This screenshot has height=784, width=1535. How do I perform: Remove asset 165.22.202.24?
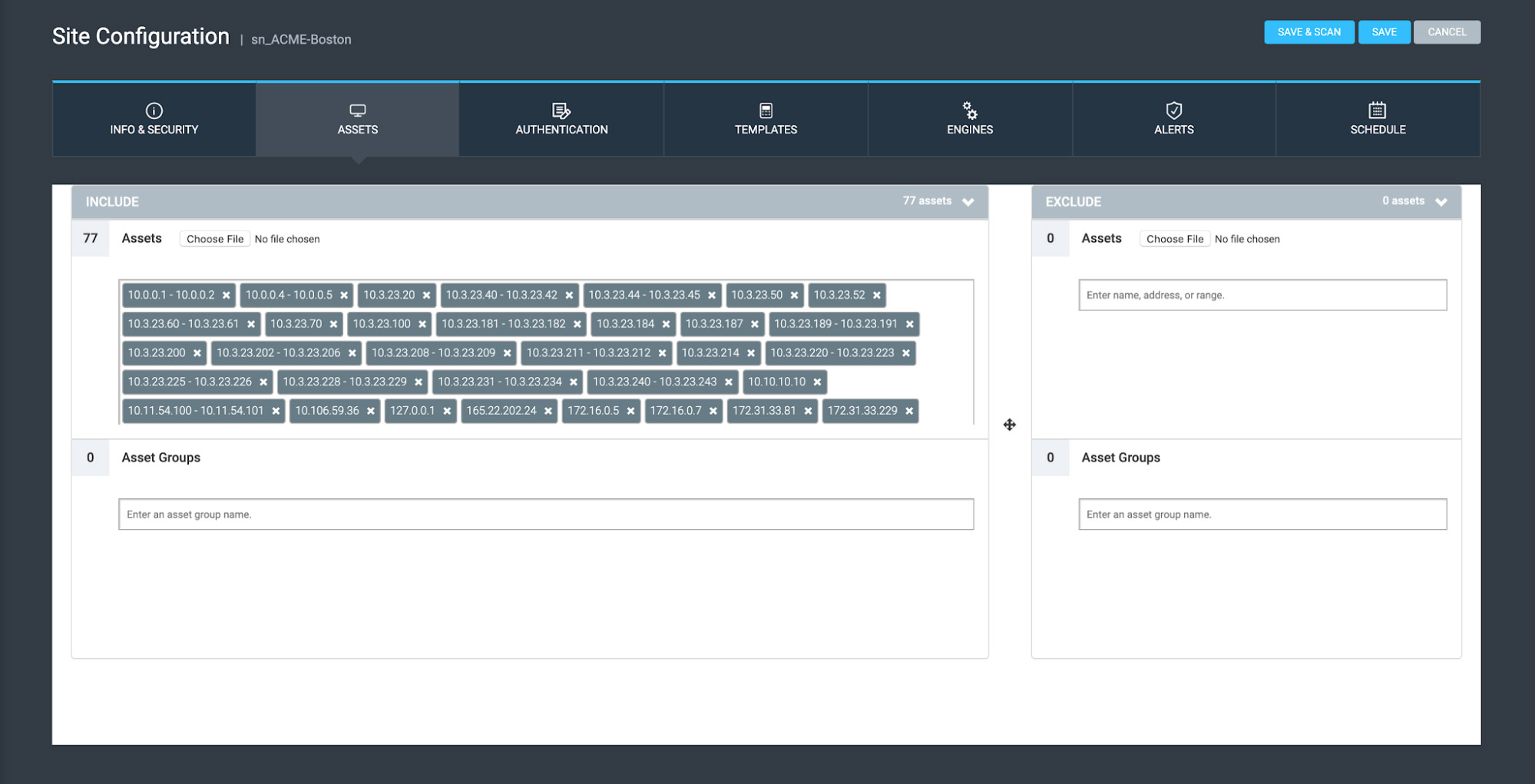pos(548,412)
